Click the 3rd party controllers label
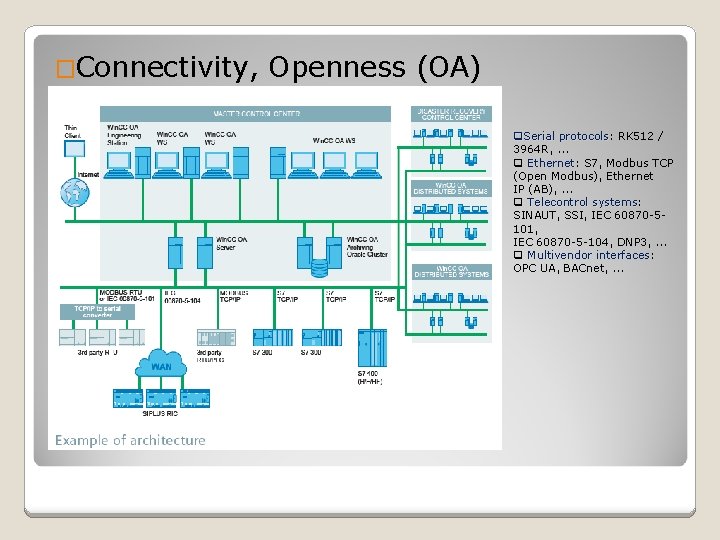Image resolution: width=720 pixels, height=540 pixels. pos(210,356)
